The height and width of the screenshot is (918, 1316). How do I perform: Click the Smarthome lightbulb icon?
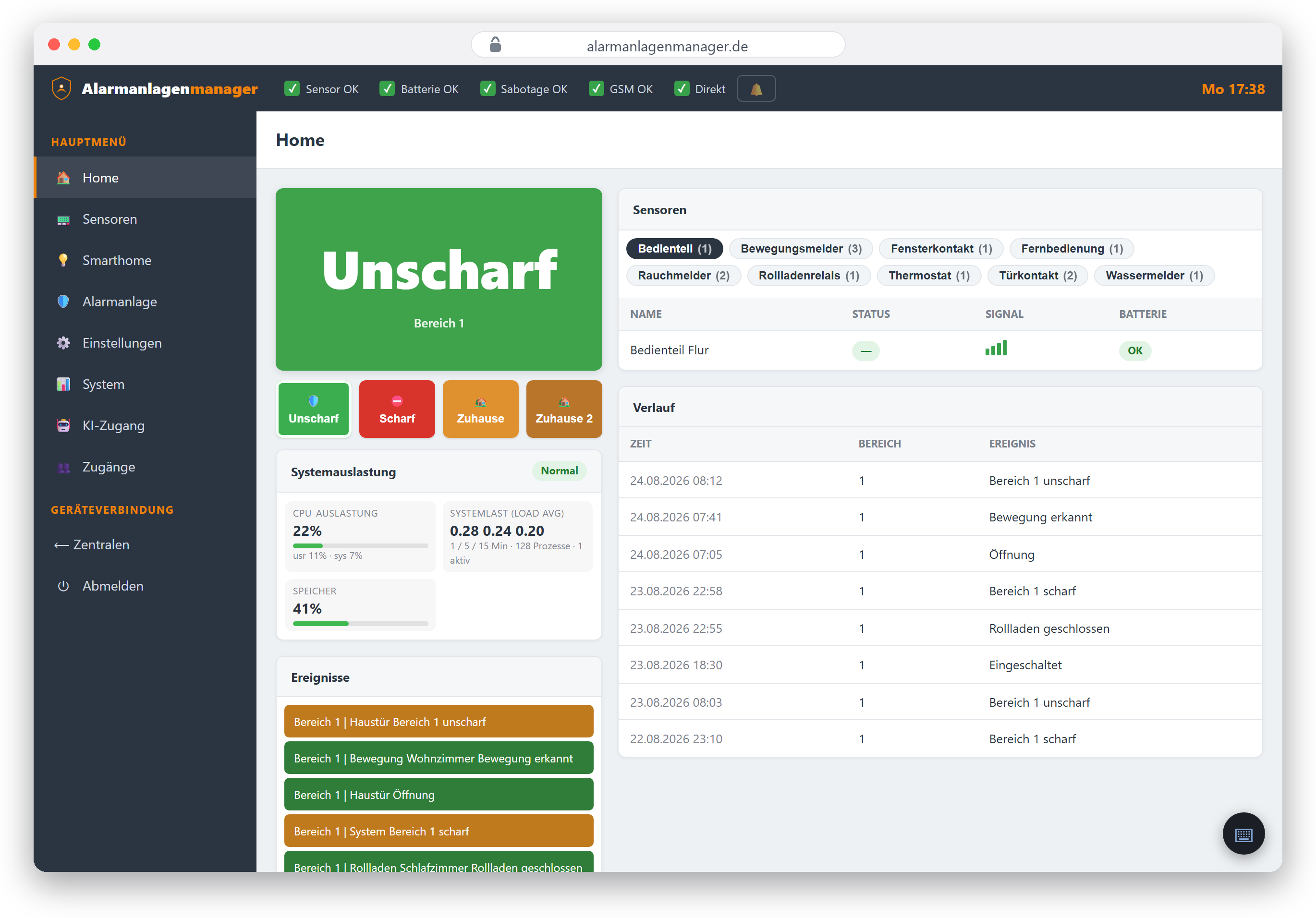pyautogui.click(x=63, y=260)
